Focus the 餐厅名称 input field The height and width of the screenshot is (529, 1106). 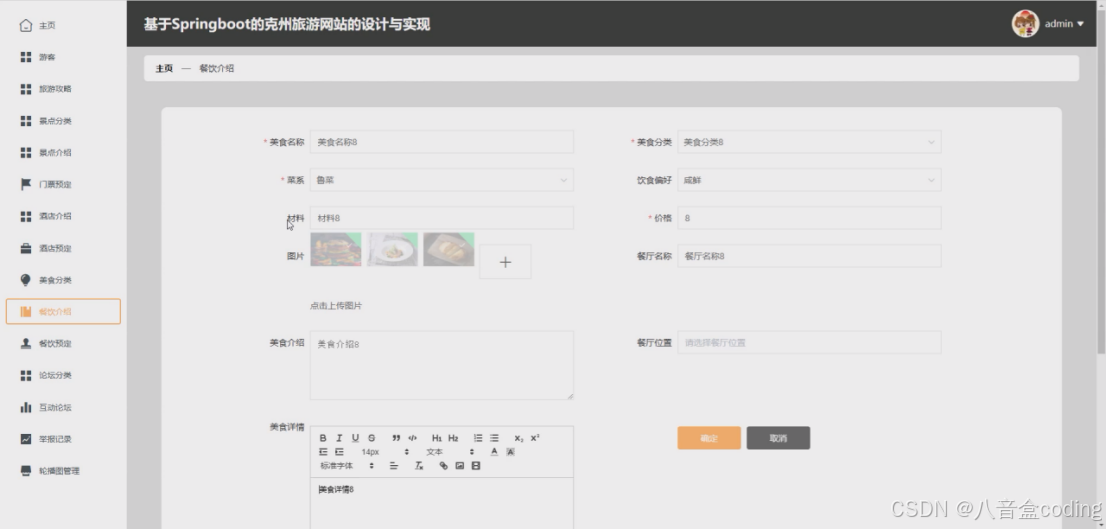[809, 256]
